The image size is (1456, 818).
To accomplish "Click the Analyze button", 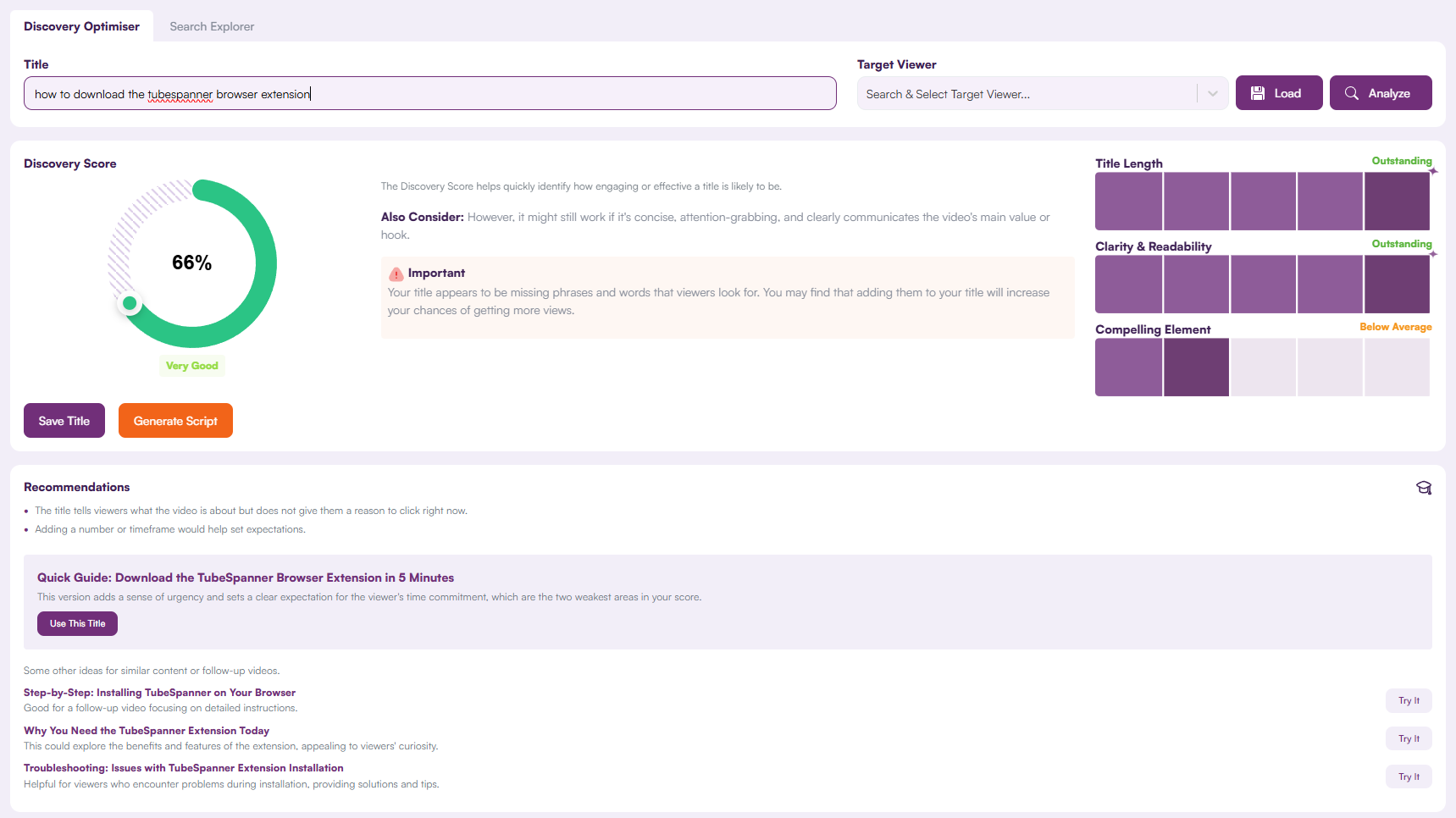I will coord(1381,93).
